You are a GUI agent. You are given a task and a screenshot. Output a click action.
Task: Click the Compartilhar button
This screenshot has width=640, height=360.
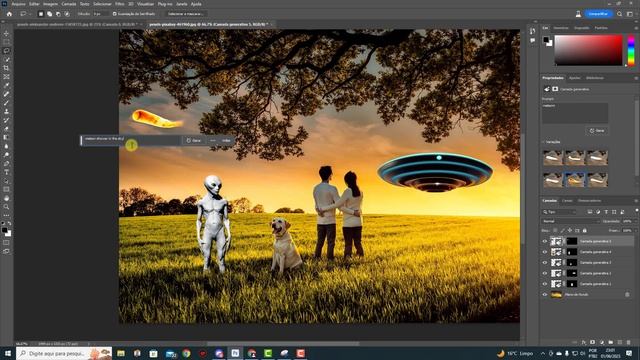598,14
